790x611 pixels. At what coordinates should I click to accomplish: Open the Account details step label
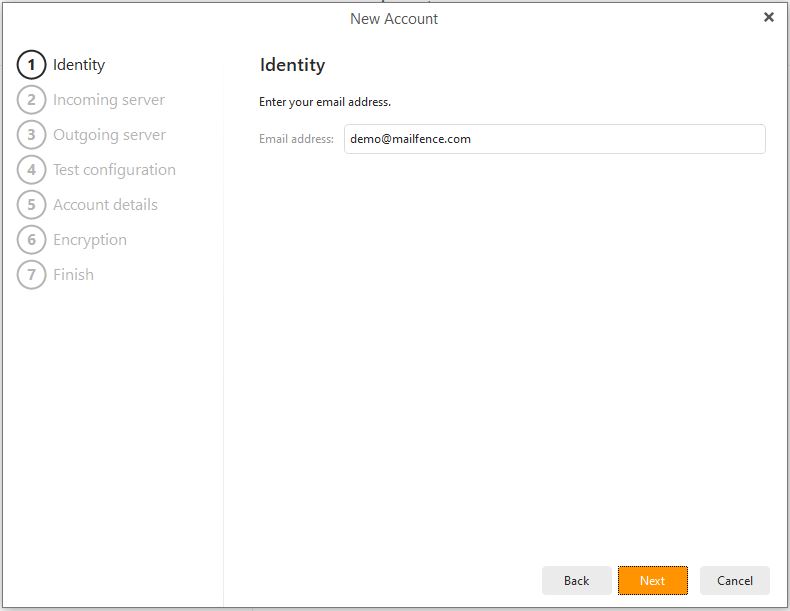105,205
